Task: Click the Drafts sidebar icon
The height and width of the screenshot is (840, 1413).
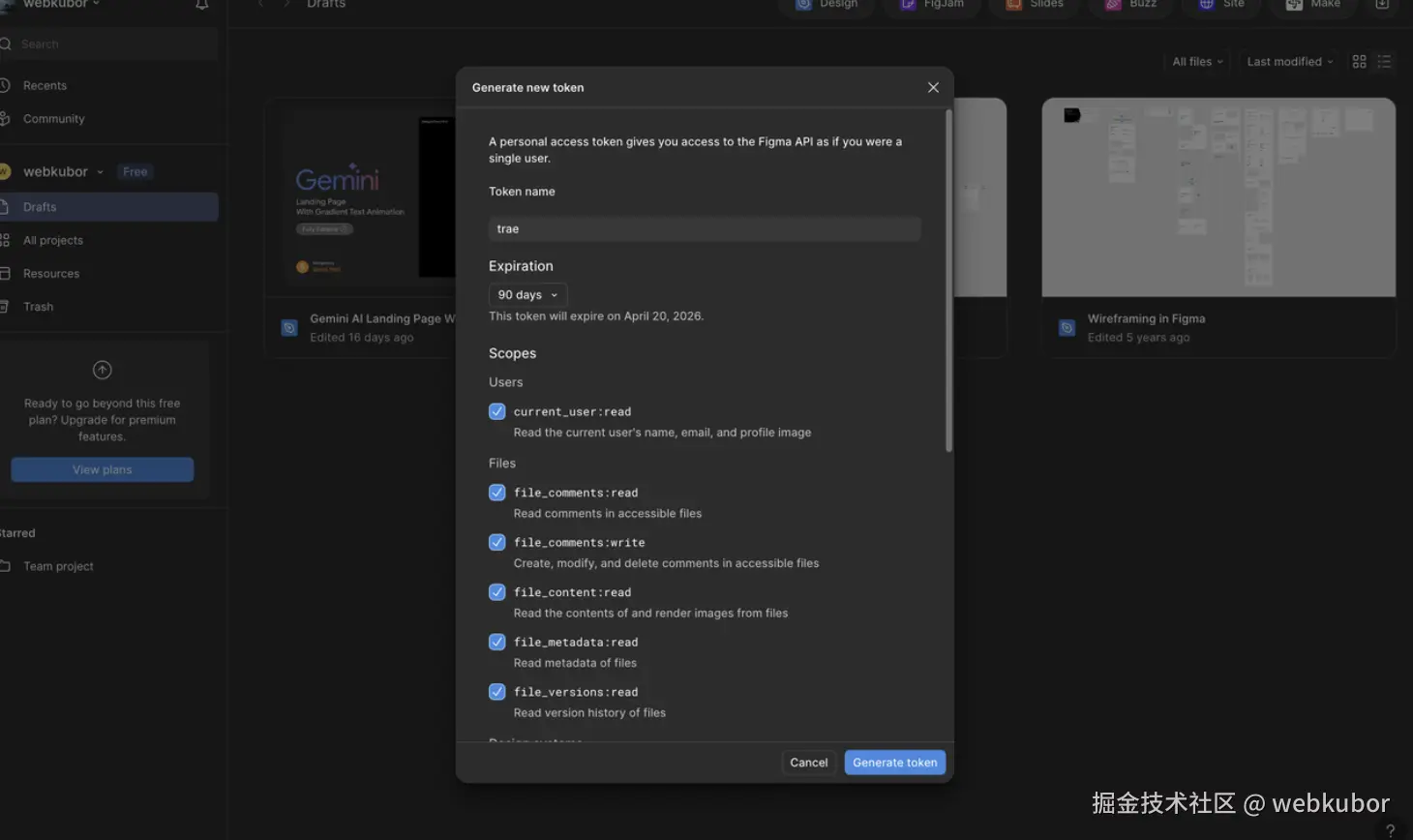Action: [x=5, y=207]
